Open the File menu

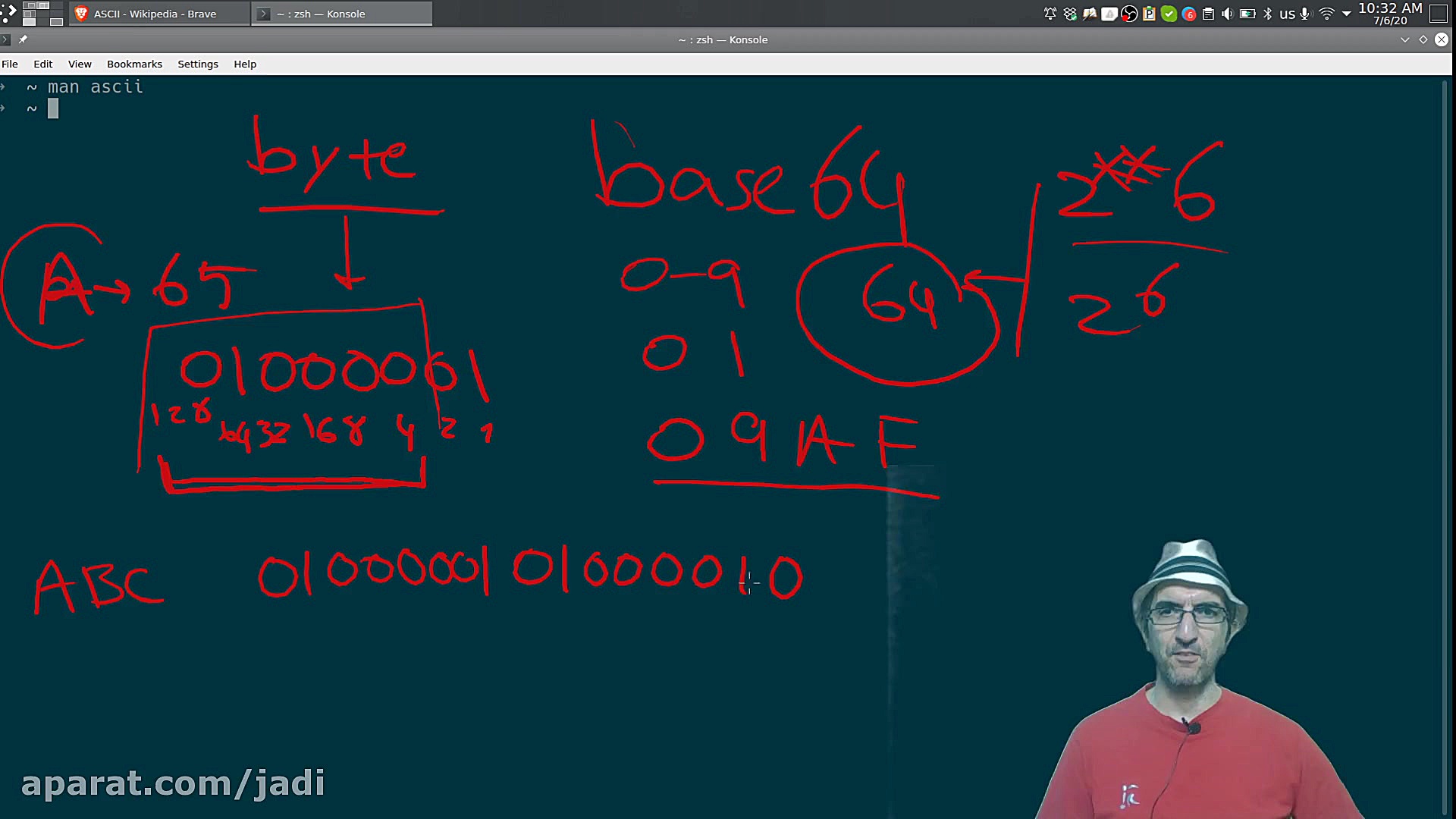click(10, 64)
